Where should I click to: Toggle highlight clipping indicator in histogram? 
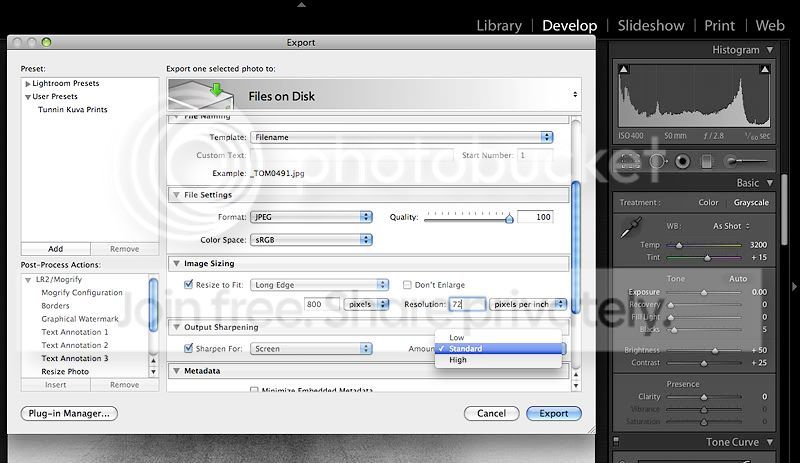click(767, 69)
